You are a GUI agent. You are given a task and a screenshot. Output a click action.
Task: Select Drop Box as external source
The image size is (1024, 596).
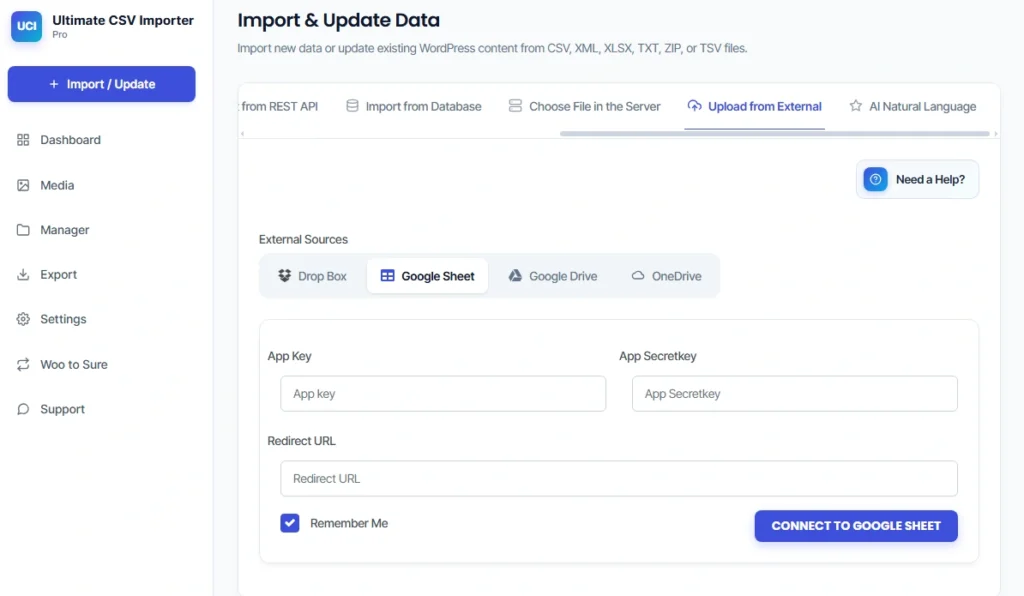click(312, 276)
